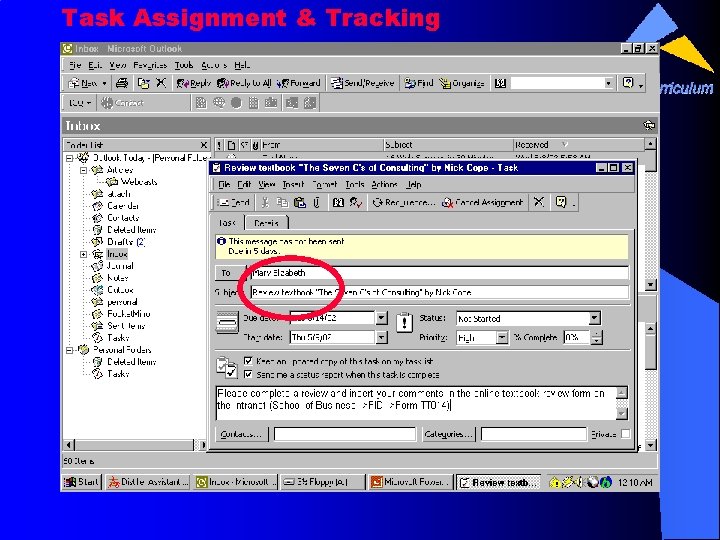Click the Contacts... button
This screenshot has height=540, width=720.
pos(242,434)
